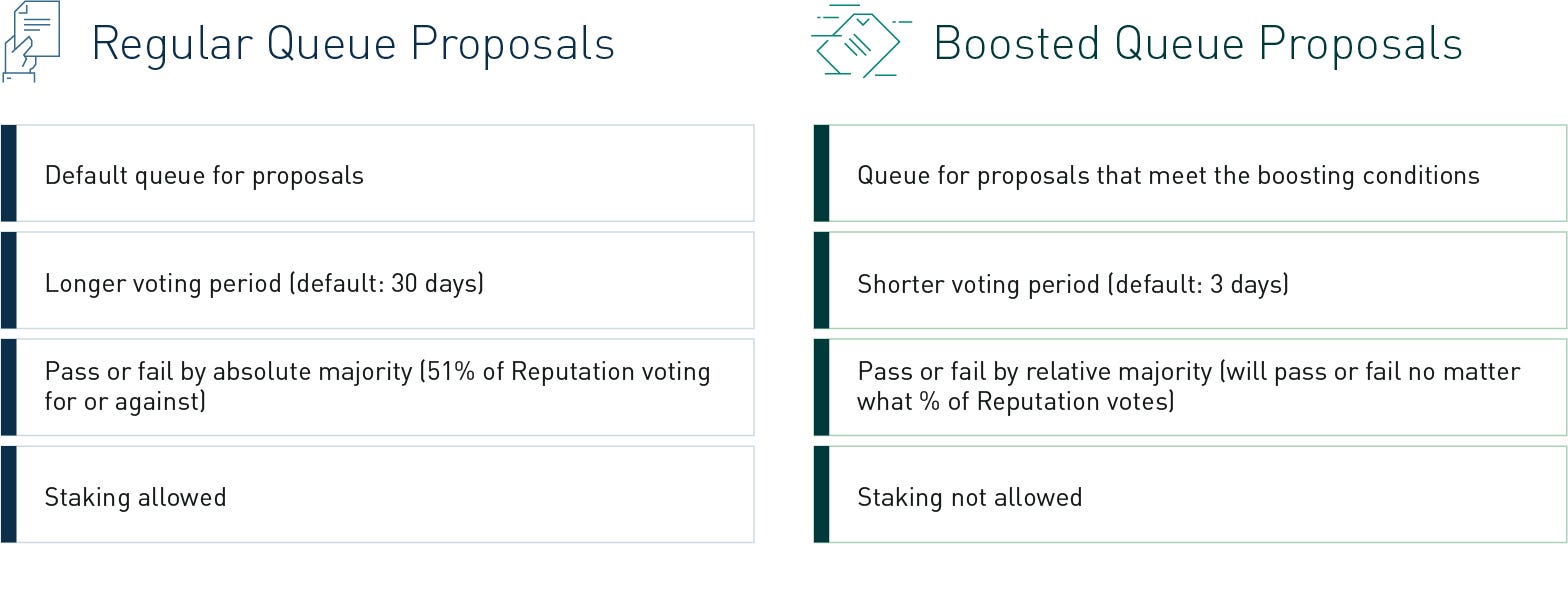Open the absolute majority rule card
The image size is (1568, 597).
[x=385, y=387]
